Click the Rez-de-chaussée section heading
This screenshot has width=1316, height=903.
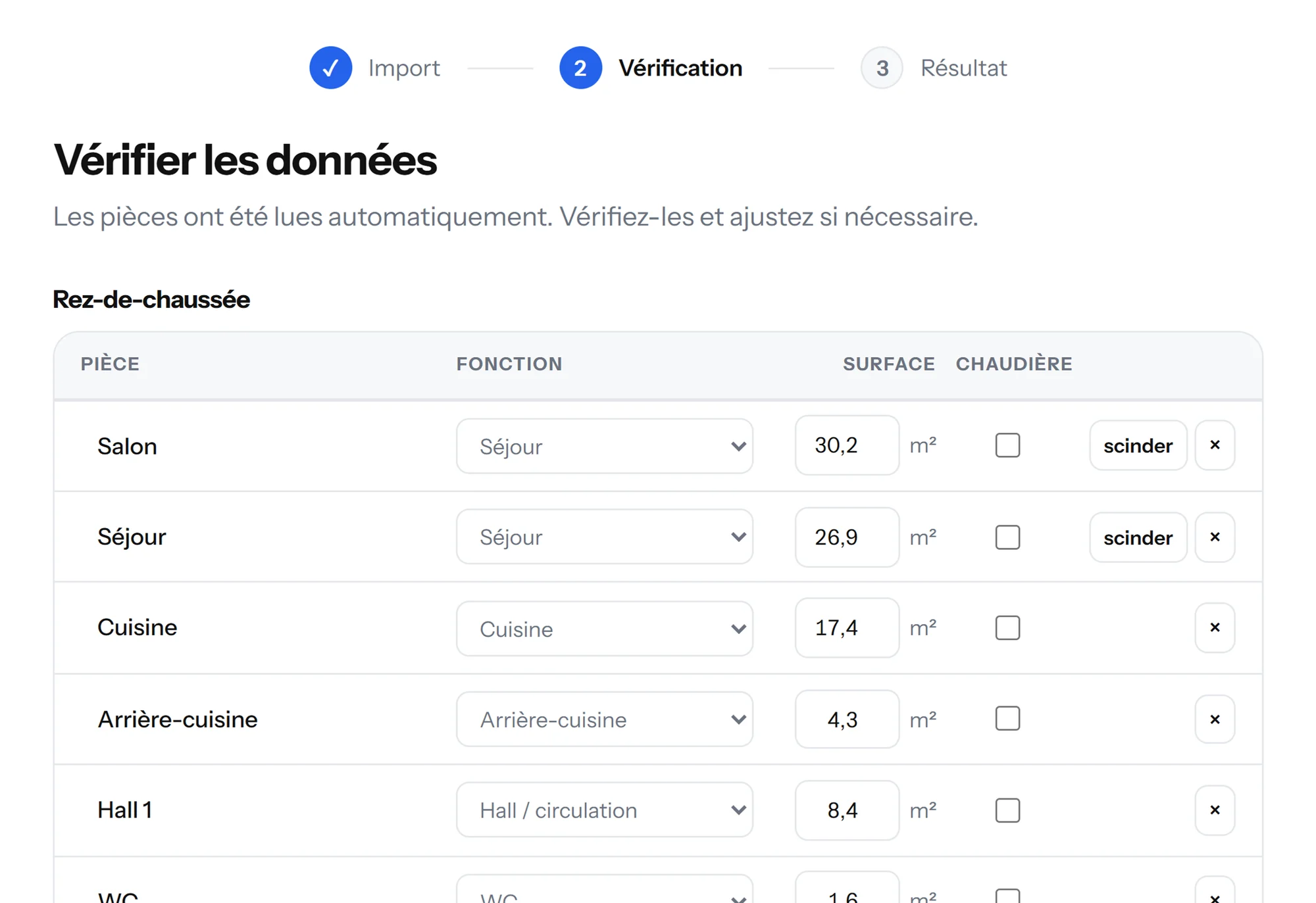tap(151, 299)
